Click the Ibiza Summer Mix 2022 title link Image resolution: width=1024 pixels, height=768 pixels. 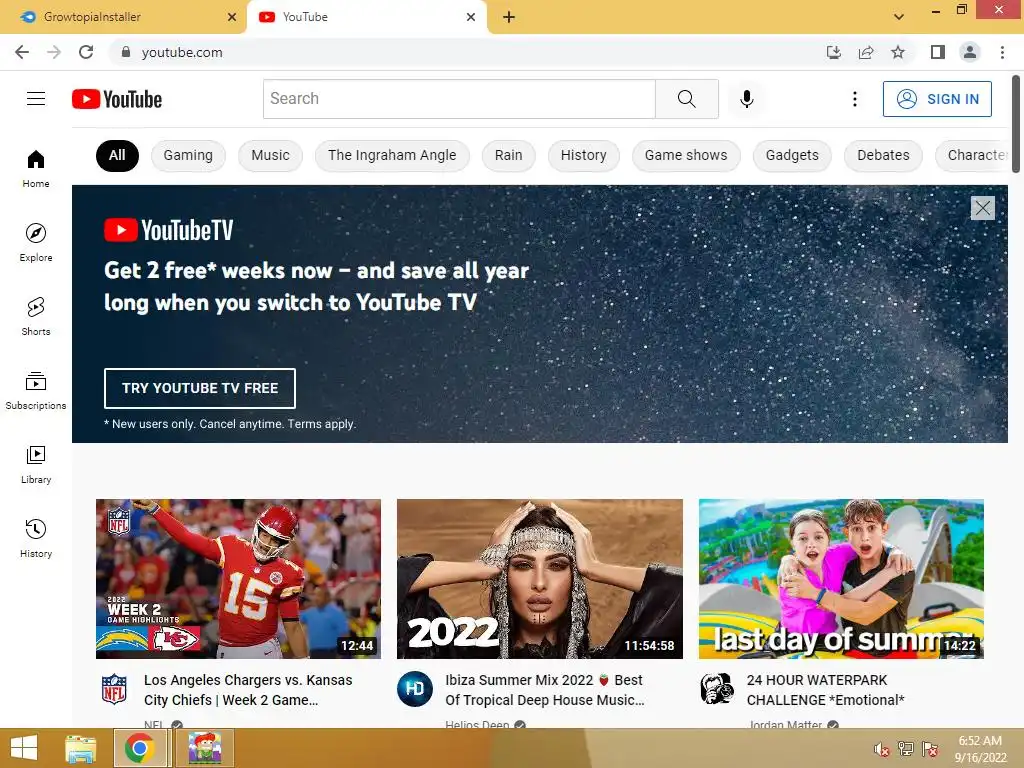tap(545, 690)
